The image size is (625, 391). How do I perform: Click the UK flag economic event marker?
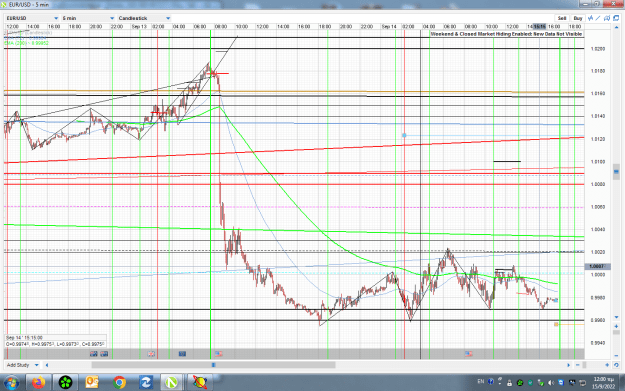[151, 354]
